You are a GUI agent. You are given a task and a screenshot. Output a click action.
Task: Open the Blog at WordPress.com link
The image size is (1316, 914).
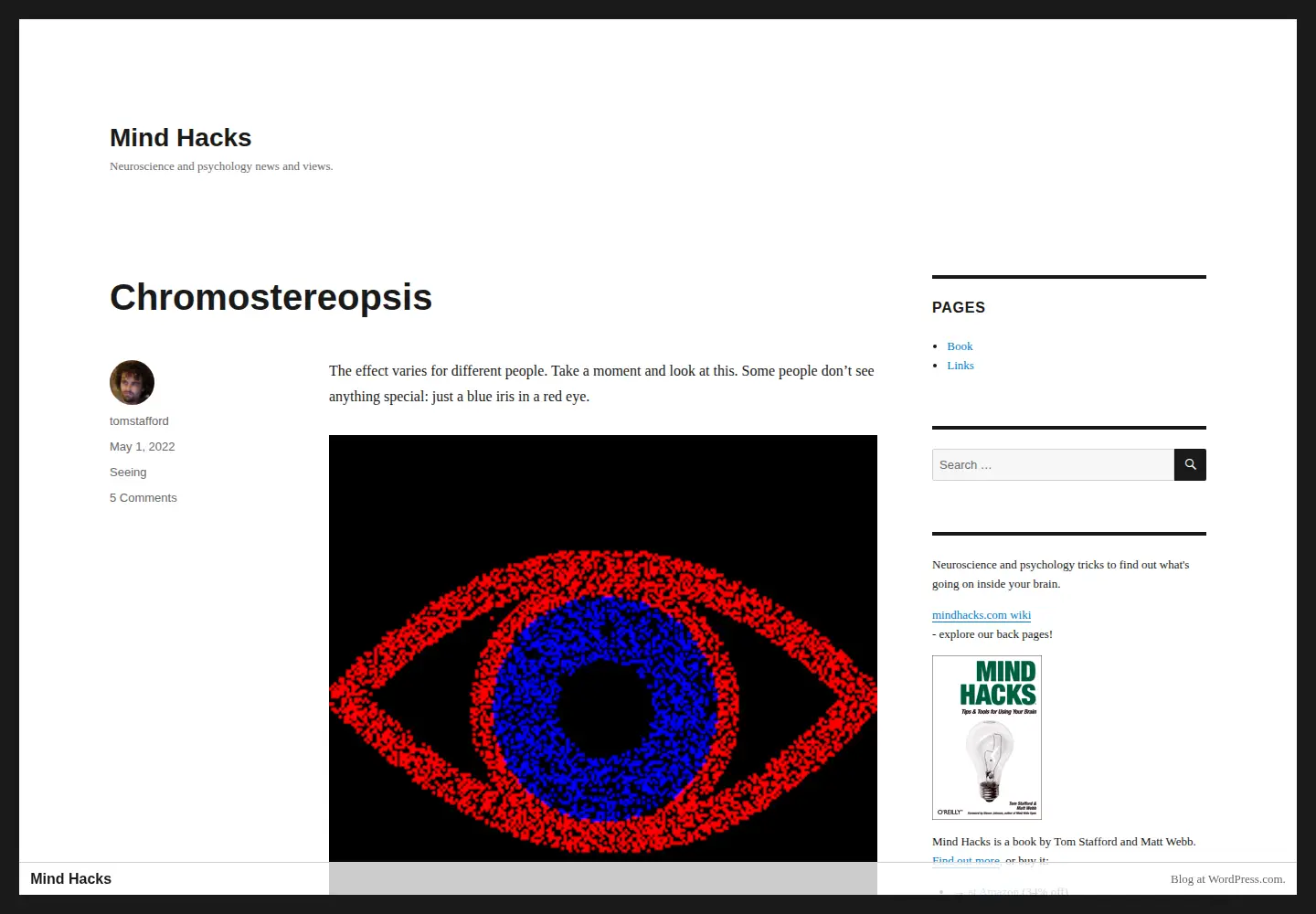coord(1227,879)
